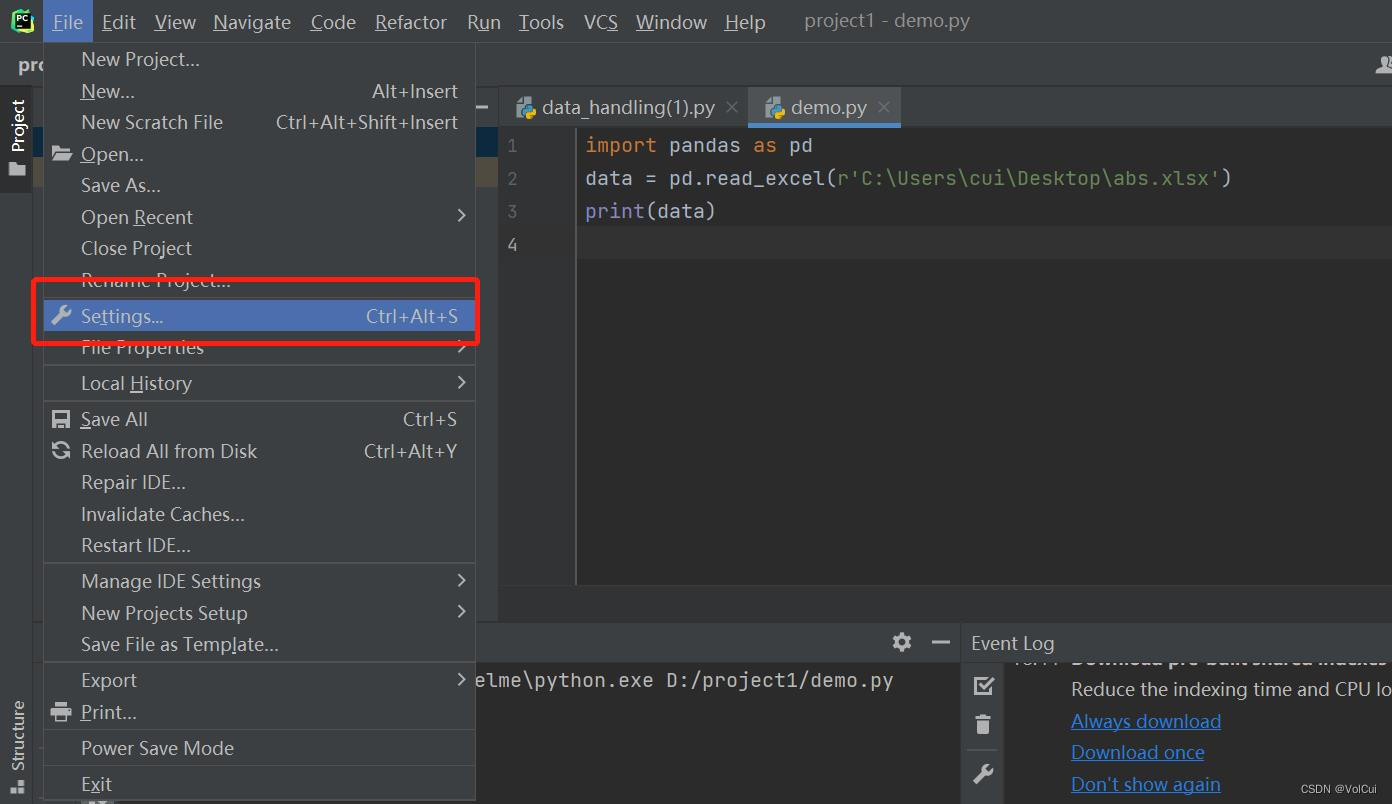Choose Invalidate Caches...

click(259, 514)
